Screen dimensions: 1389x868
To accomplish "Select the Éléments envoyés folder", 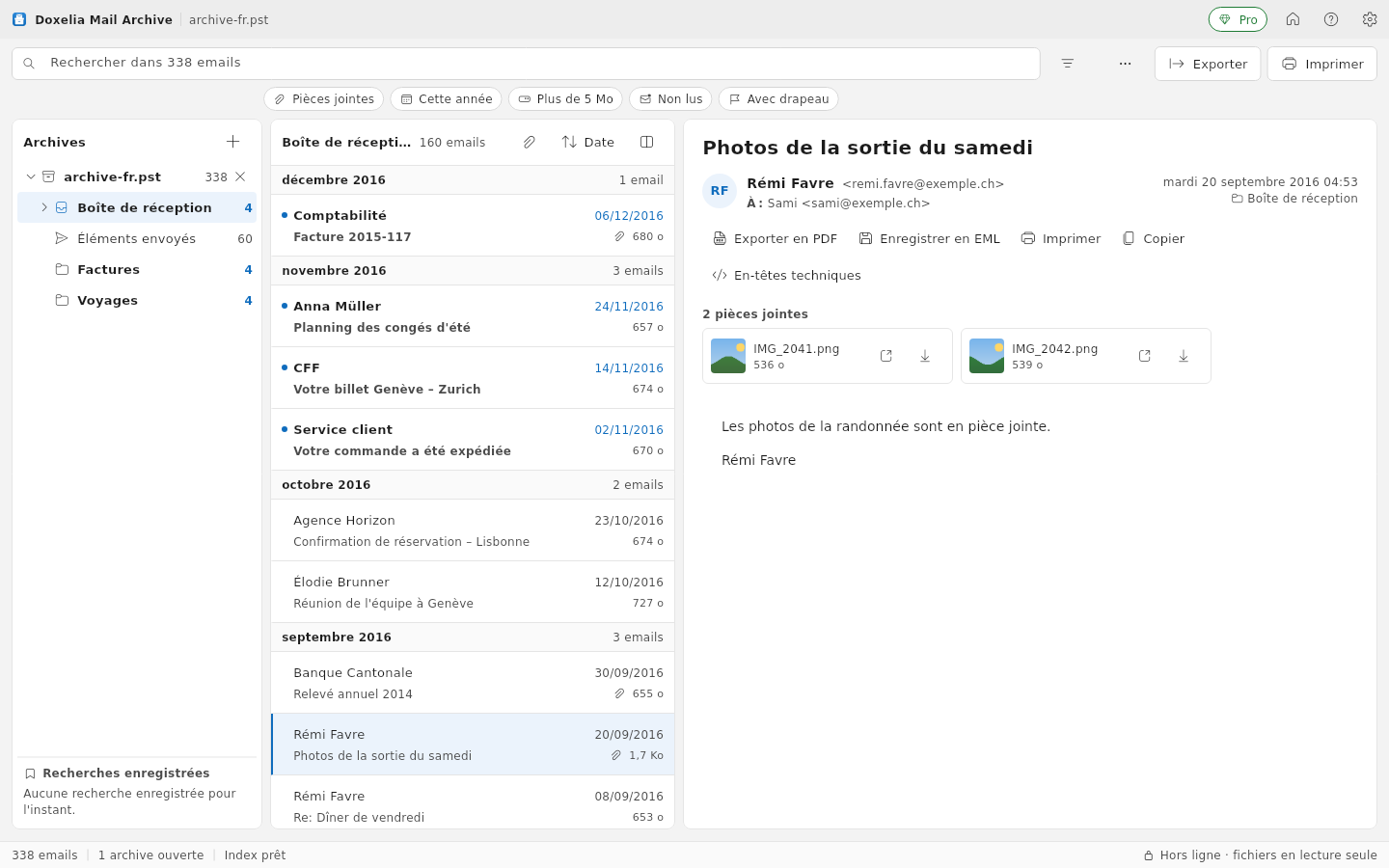I will [x=137, y=238].
